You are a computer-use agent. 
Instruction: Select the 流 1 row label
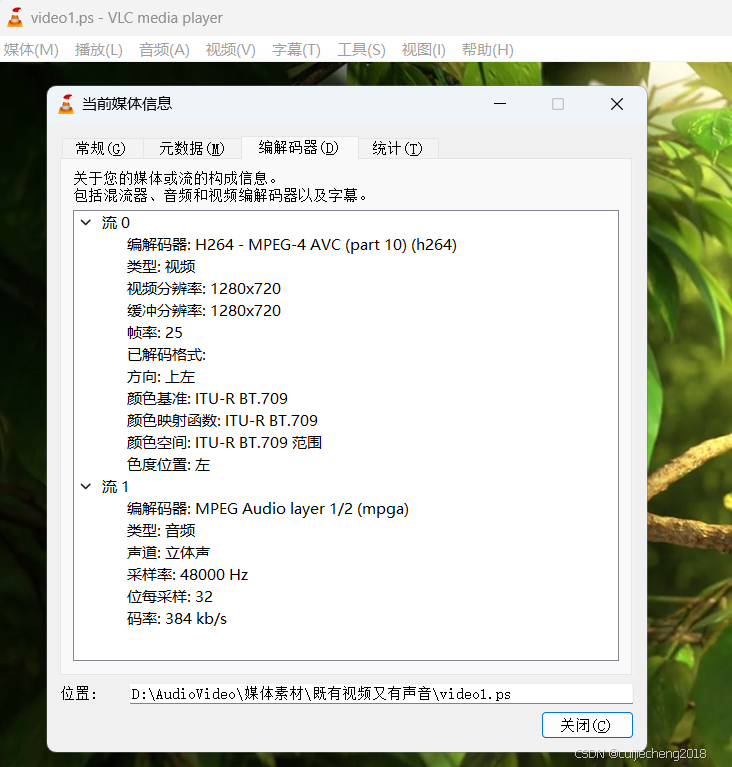115,487
